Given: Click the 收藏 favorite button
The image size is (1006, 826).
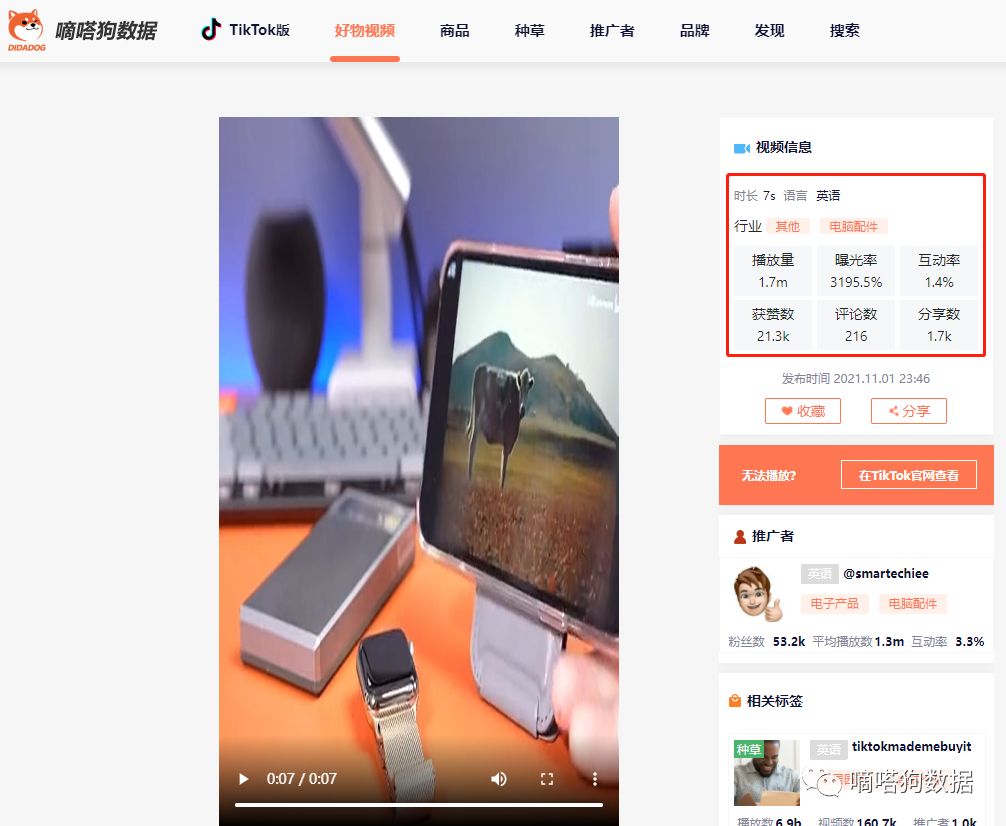Looking at the screenshot, I should (x=802, y=411).
